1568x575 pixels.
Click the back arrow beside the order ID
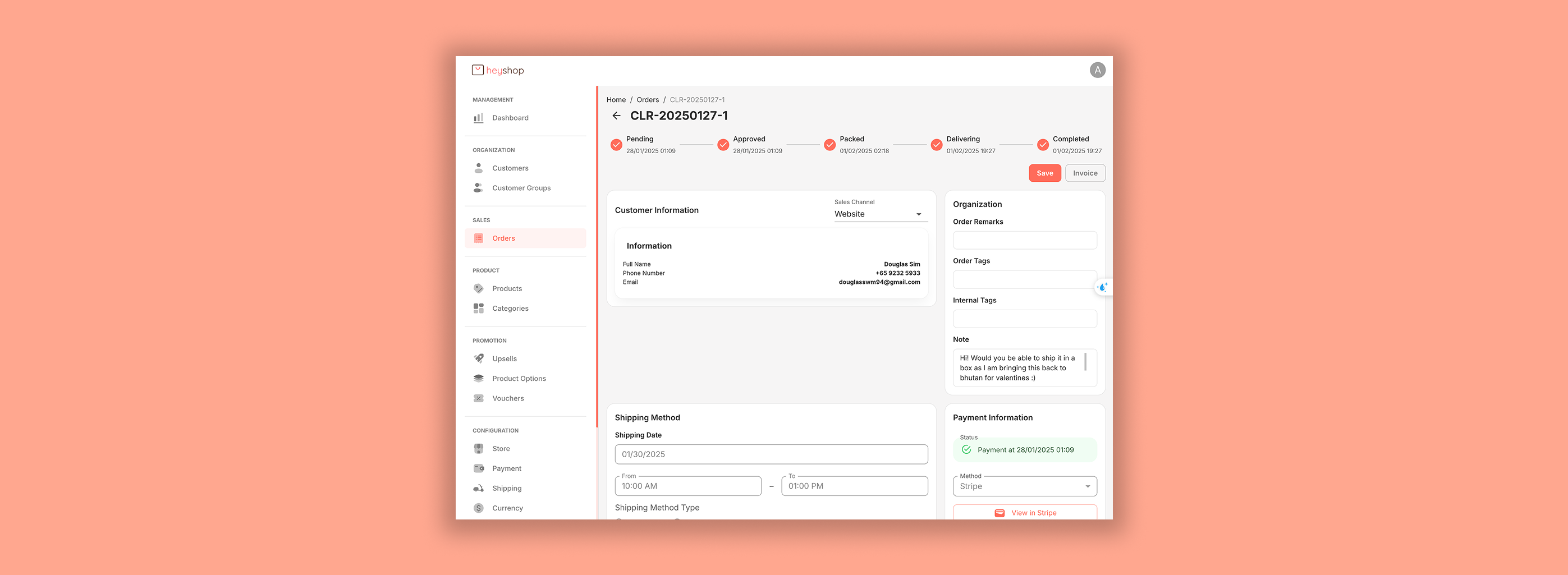(x=616, y=116)
